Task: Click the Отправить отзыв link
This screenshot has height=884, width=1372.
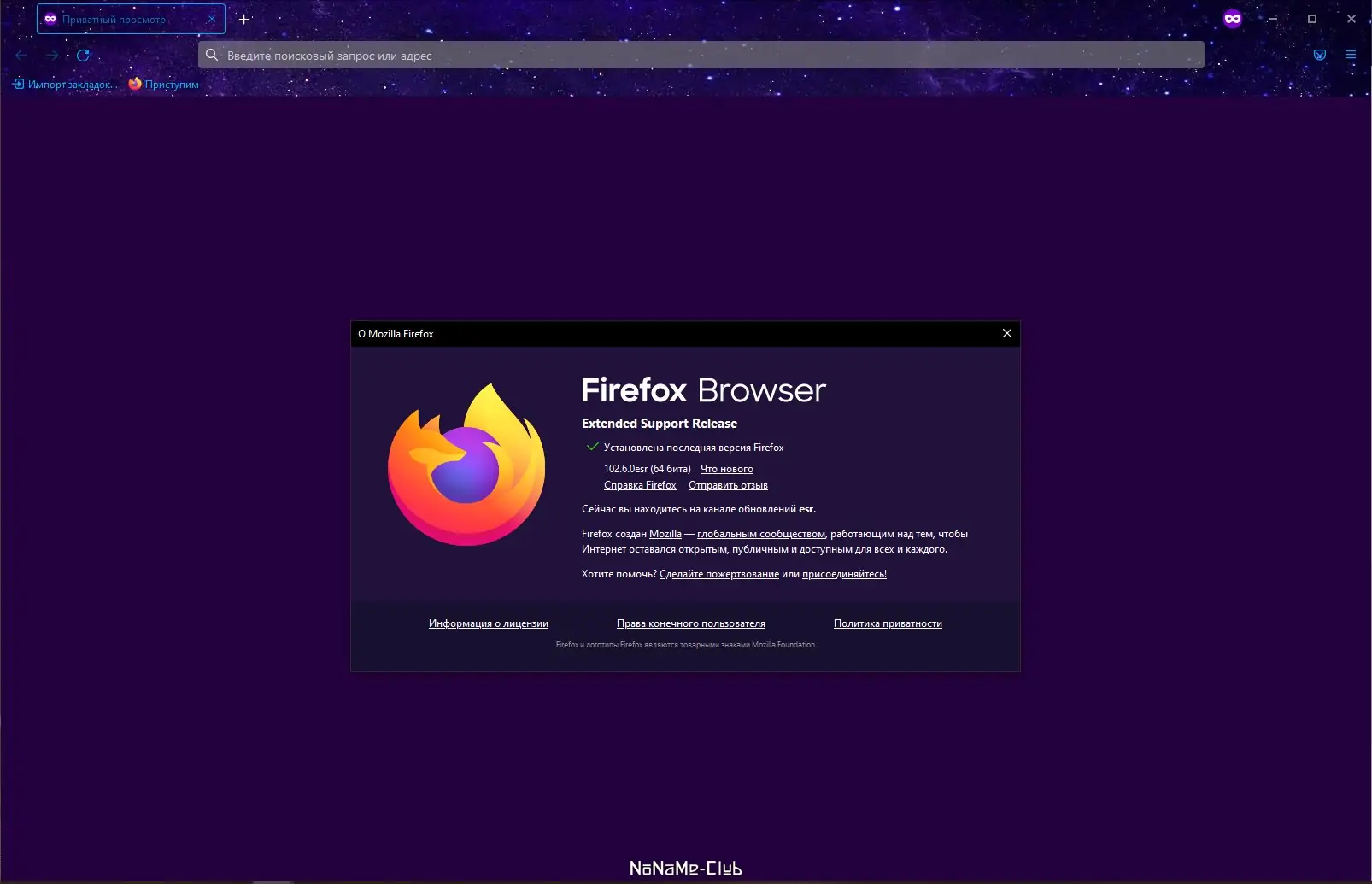Action: pyautogui.click(x=728, y=485)
